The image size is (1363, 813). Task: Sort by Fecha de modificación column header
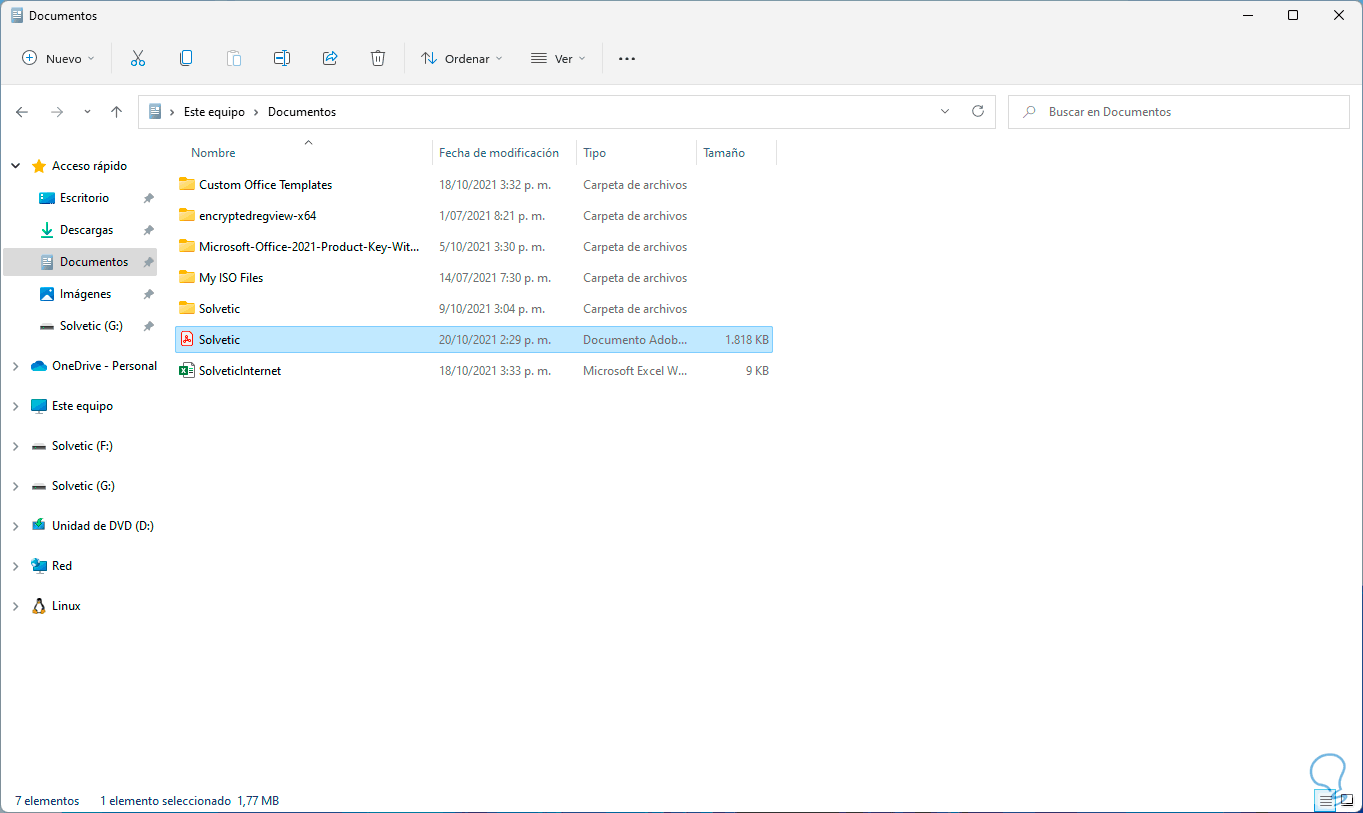[499, 153]
